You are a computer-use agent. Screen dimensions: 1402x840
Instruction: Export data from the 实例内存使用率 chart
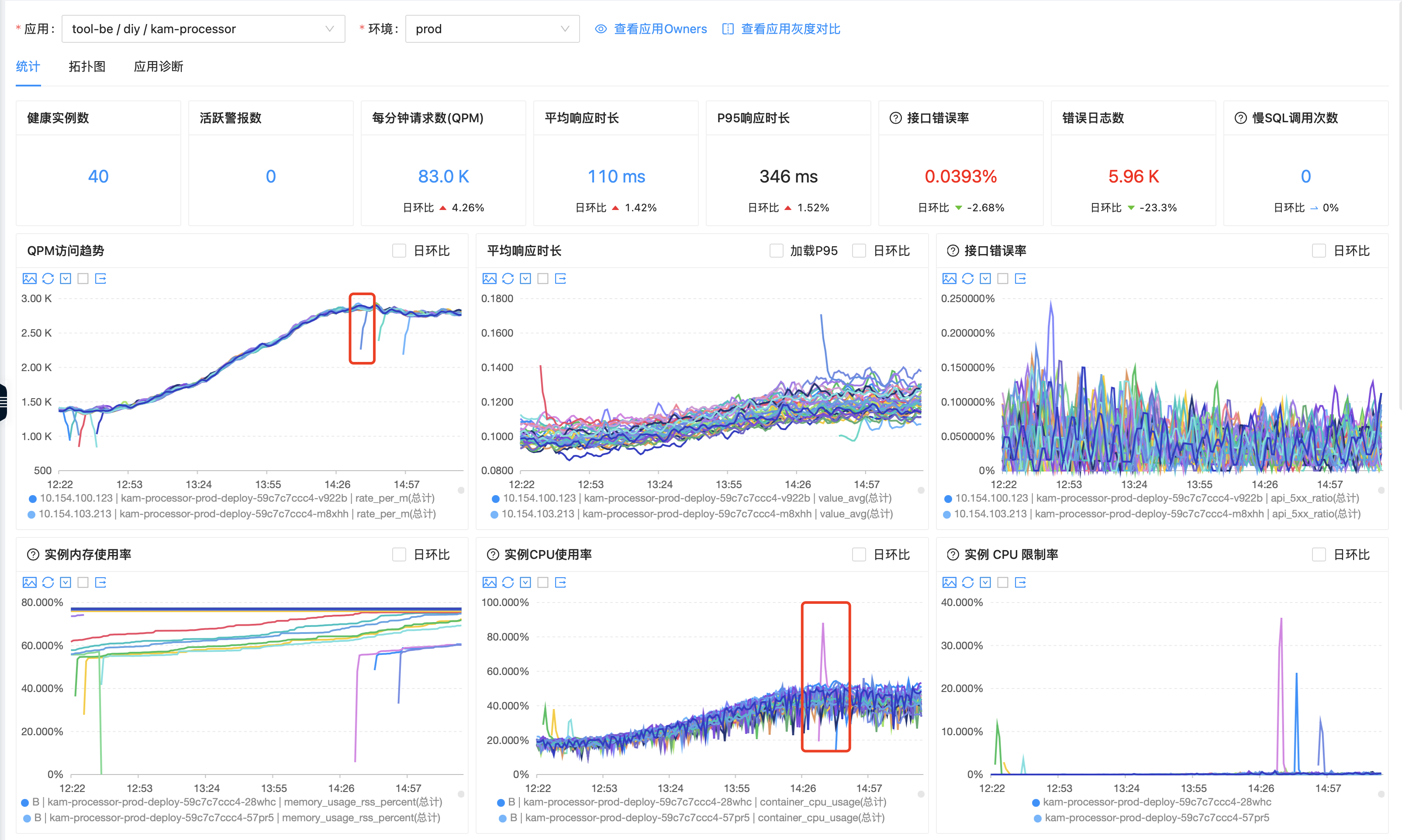coord(101,582)
